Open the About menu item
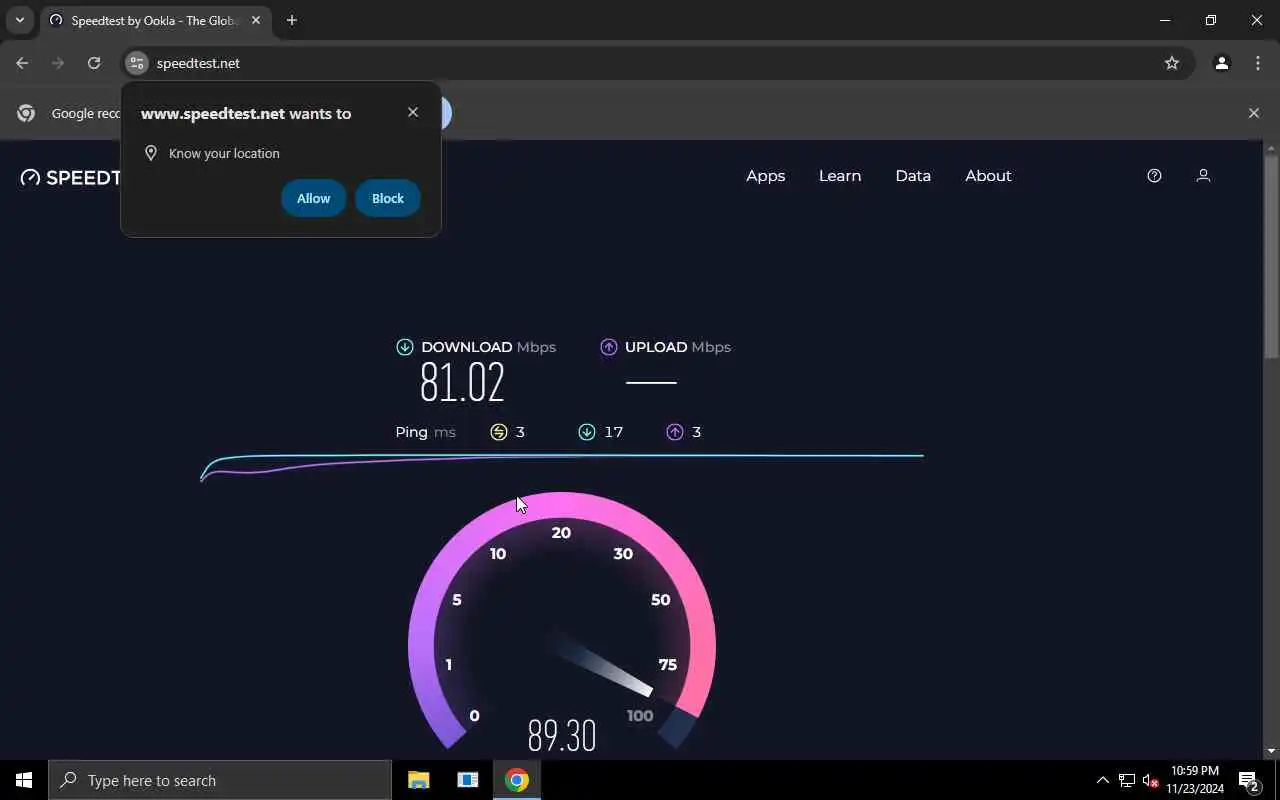 click(988, 175)
